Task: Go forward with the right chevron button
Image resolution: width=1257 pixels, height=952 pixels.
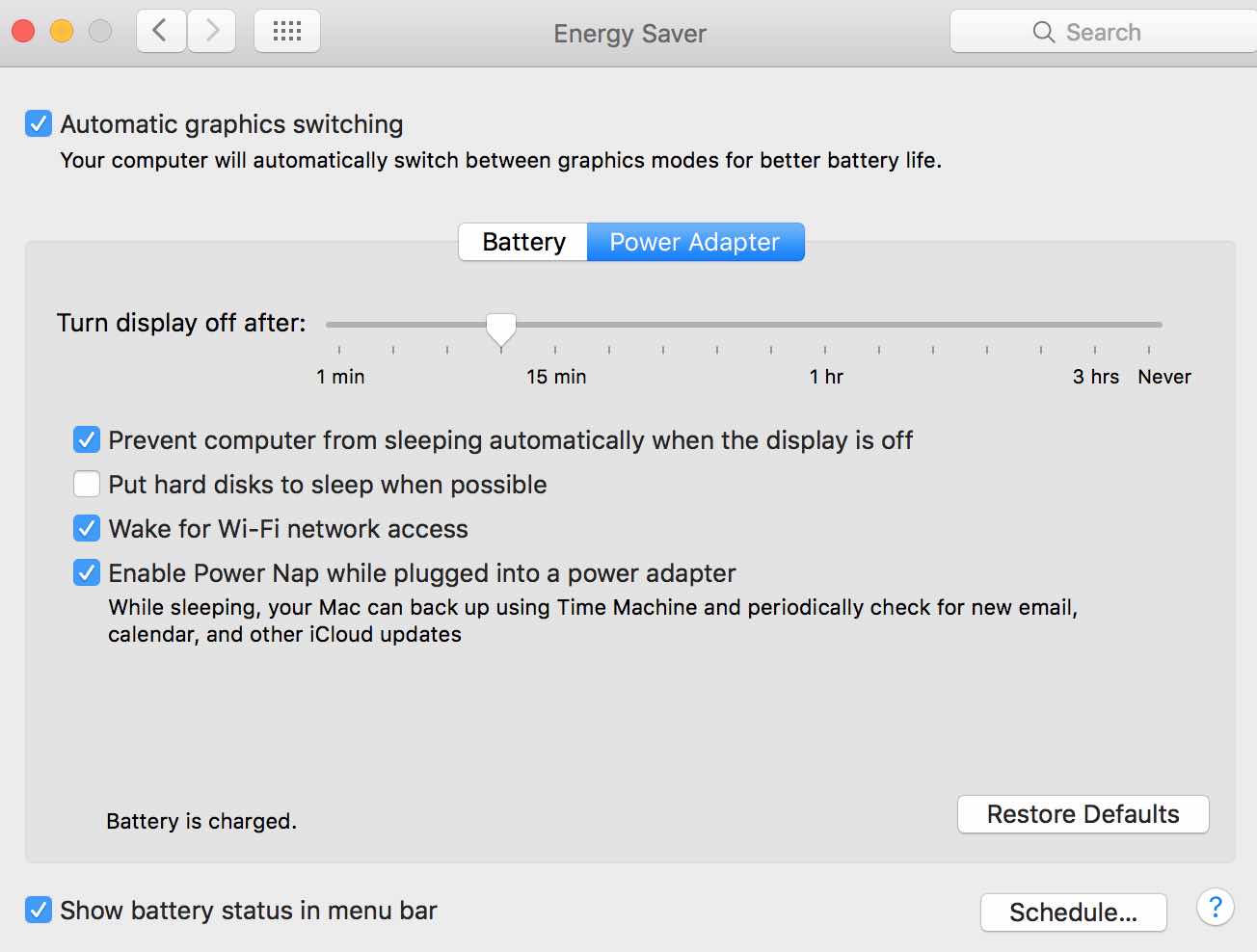Action: (211, 32)
